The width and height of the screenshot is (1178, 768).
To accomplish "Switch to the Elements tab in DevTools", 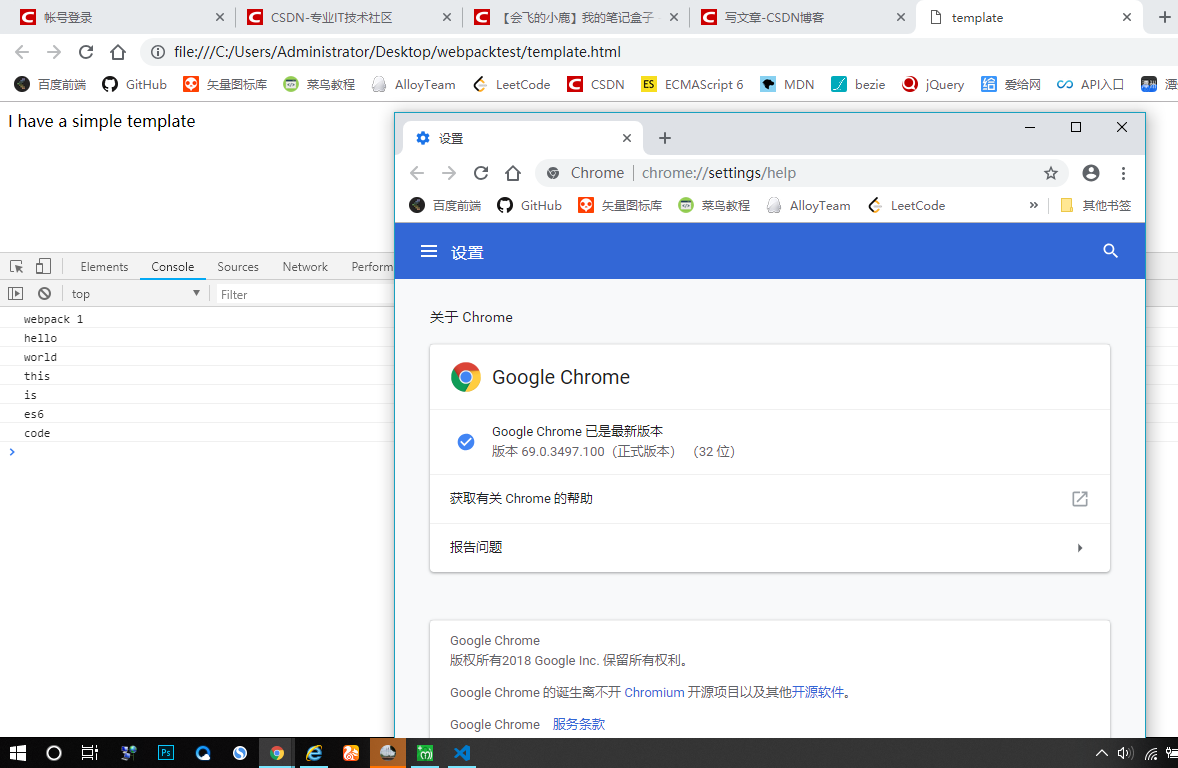I will (x=104, y=267).
